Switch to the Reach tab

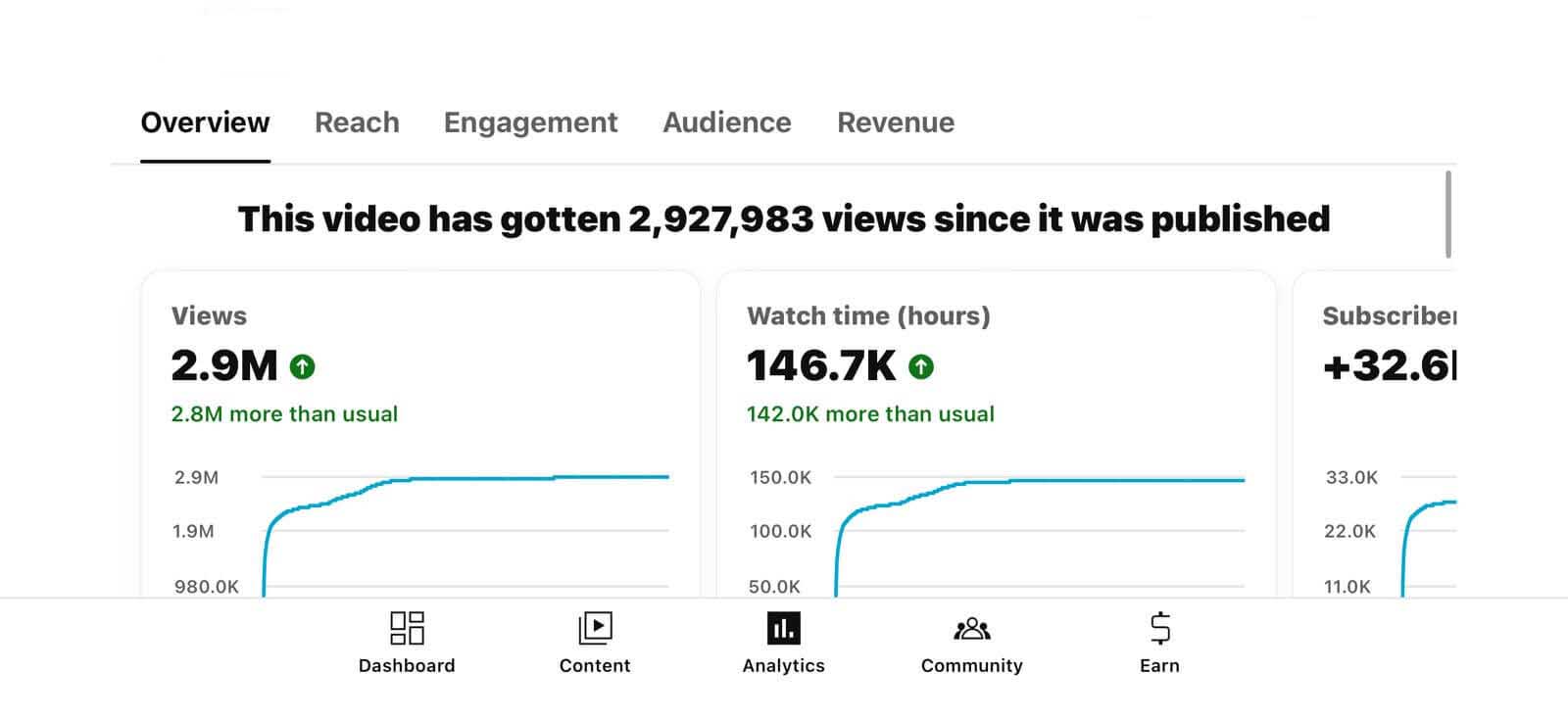[357, 122]
